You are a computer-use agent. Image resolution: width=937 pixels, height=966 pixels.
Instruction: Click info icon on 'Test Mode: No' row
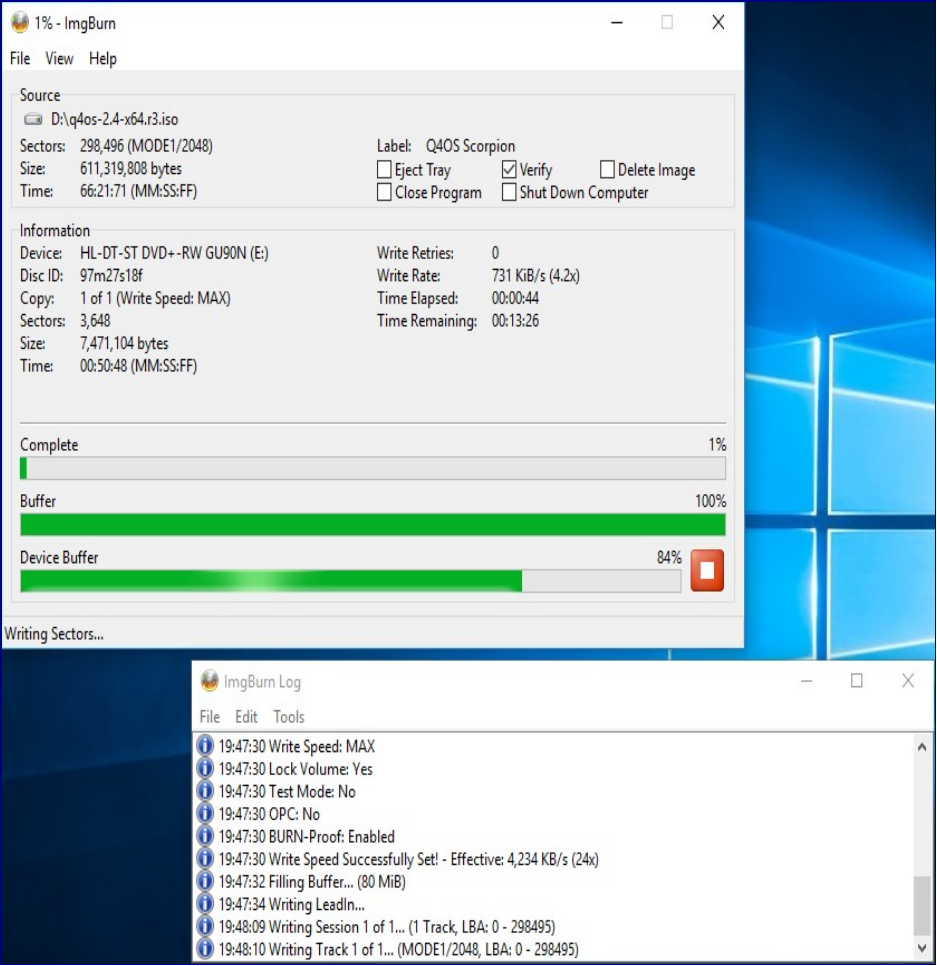point(205,790)
